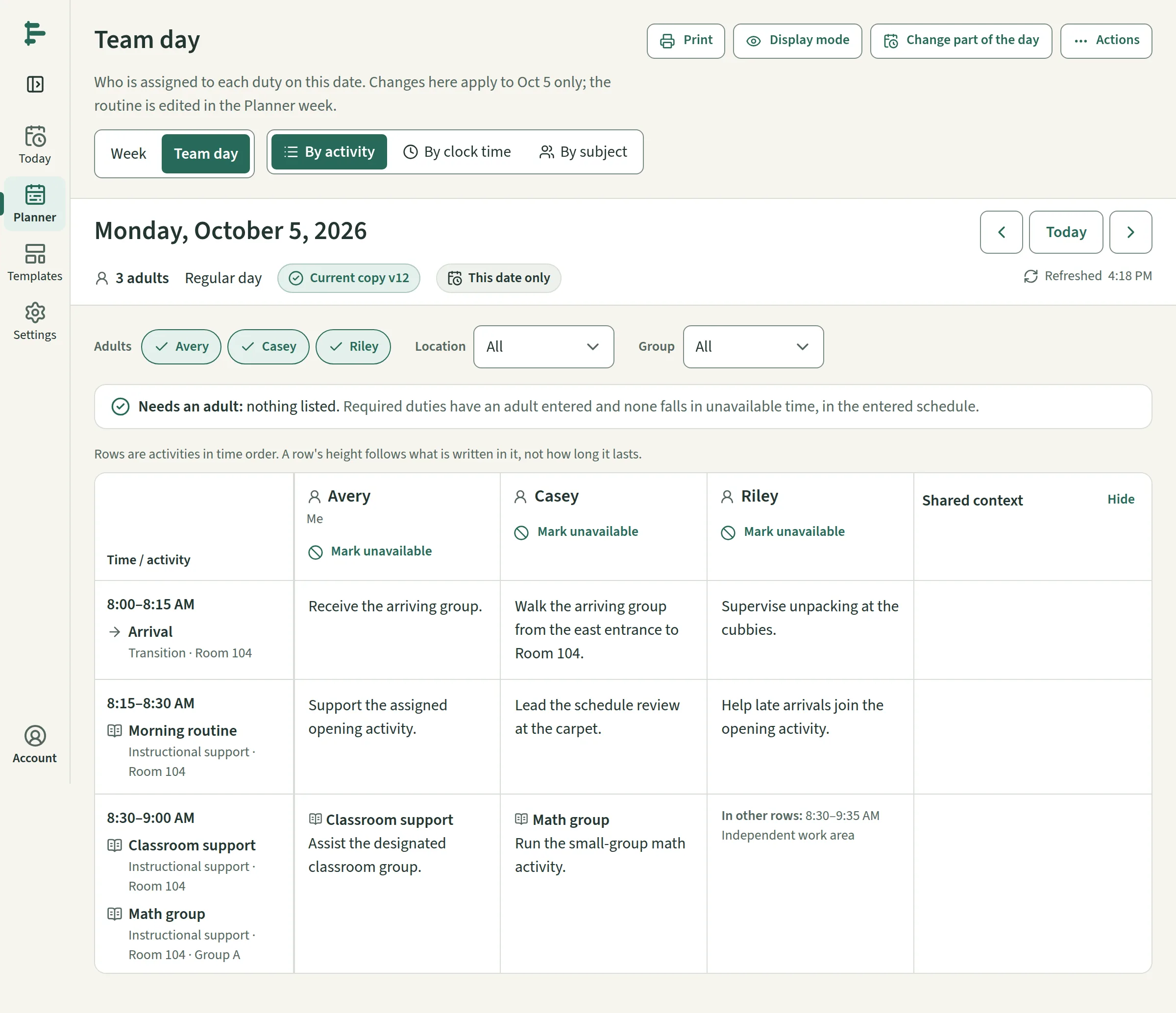The width and height of the screenshot is (1176, 1013).
Task: Click the This date only badge
Action: (x=498, y=278)
